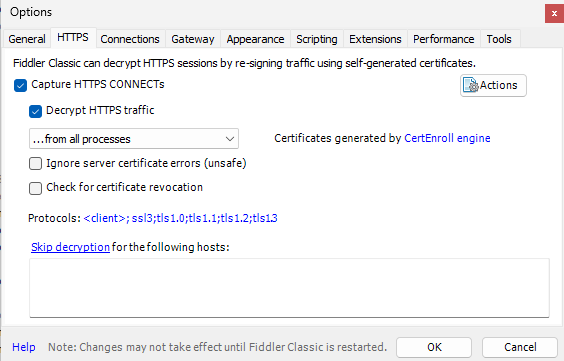Confirm settings with the OK button
The height and width of the screenshot is (361, 564).
click(434, 347)
